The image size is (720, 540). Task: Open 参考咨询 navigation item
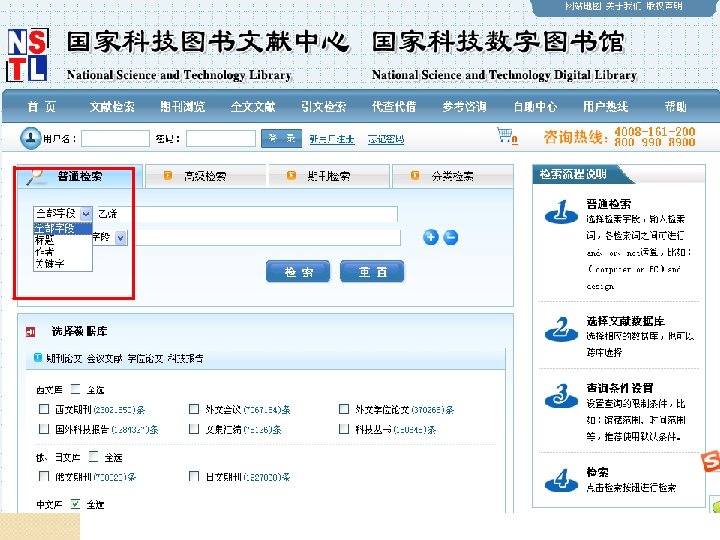pos(464,107)
